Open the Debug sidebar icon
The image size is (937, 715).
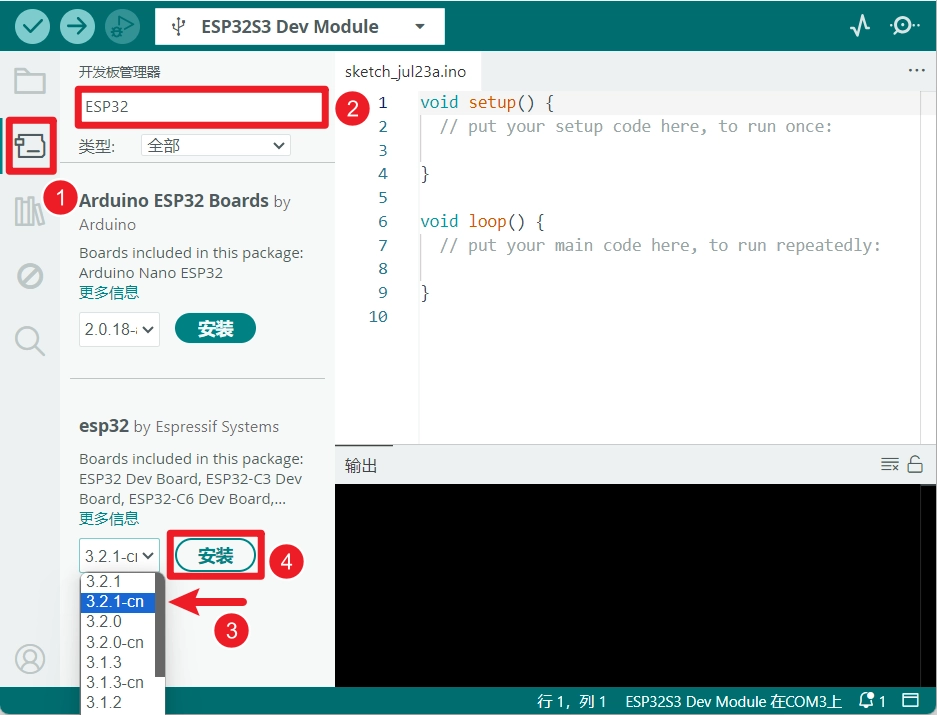pyautogui.click(x=30, y=276)
